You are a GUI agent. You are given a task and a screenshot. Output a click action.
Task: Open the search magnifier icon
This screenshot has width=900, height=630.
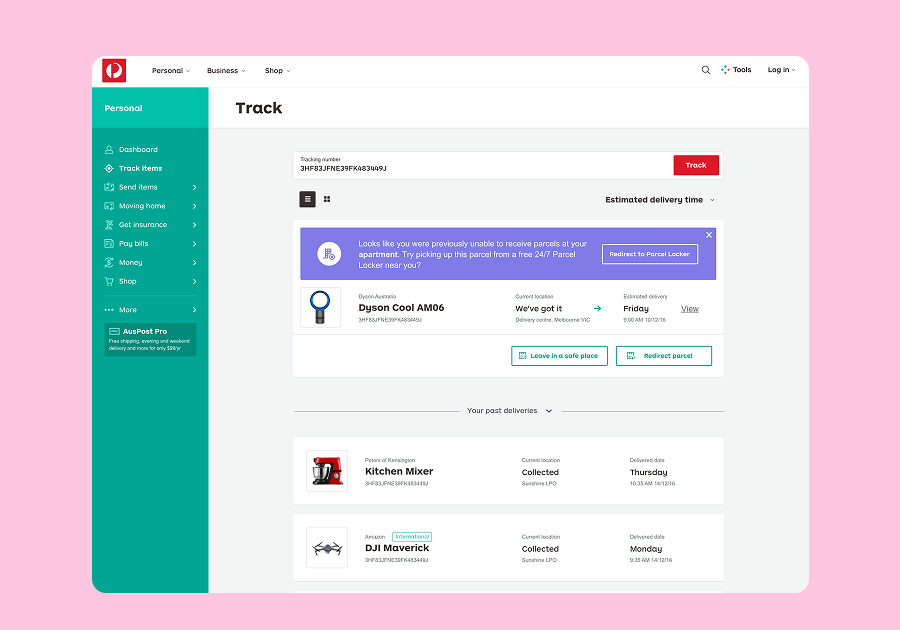click(x=705, y=70)
